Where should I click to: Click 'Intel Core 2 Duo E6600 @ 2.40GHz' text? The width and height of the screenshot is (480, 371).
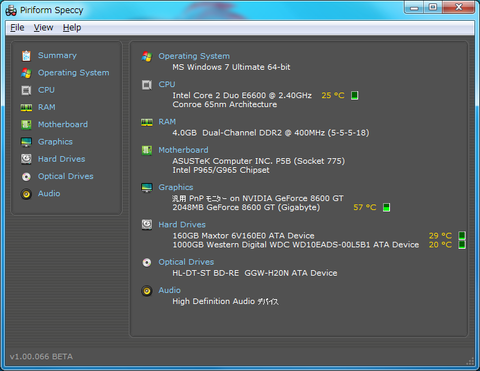tap(242, 96)
